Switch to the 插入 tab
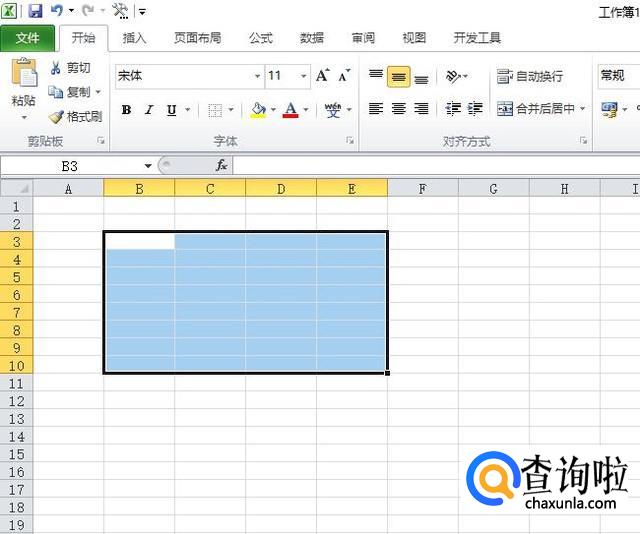 coord(134,38)
